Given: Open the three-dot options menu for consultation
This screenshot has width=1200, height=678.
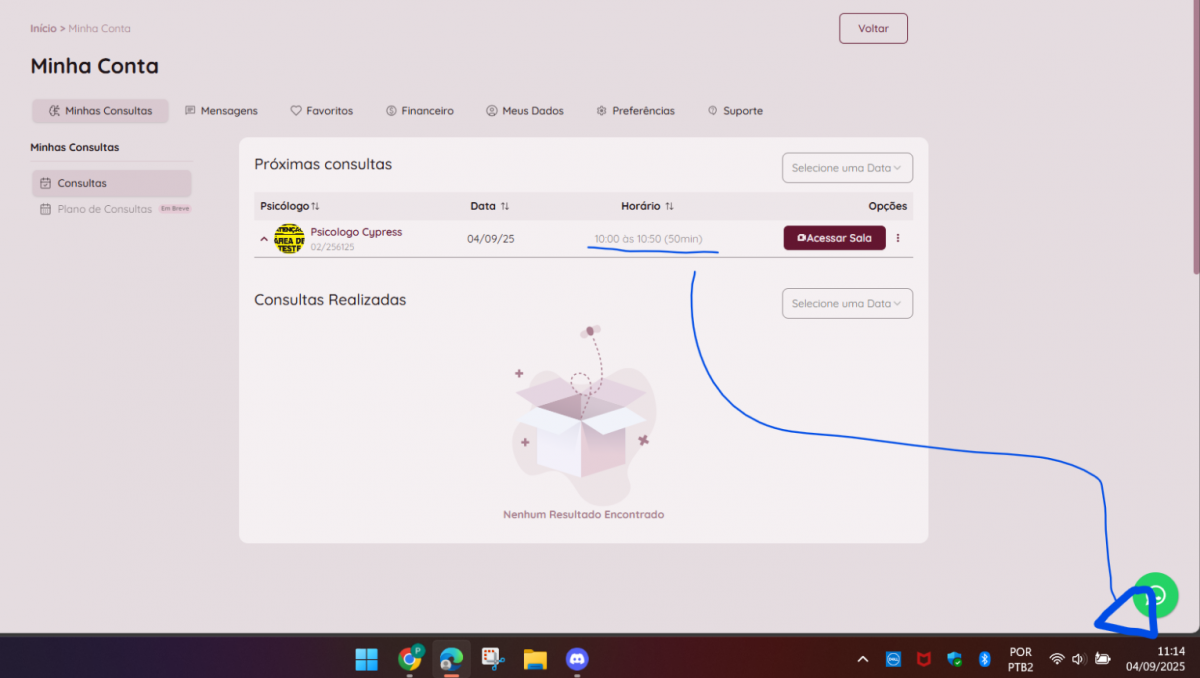Looking at the screenshot, I should [x=897, y=238].
